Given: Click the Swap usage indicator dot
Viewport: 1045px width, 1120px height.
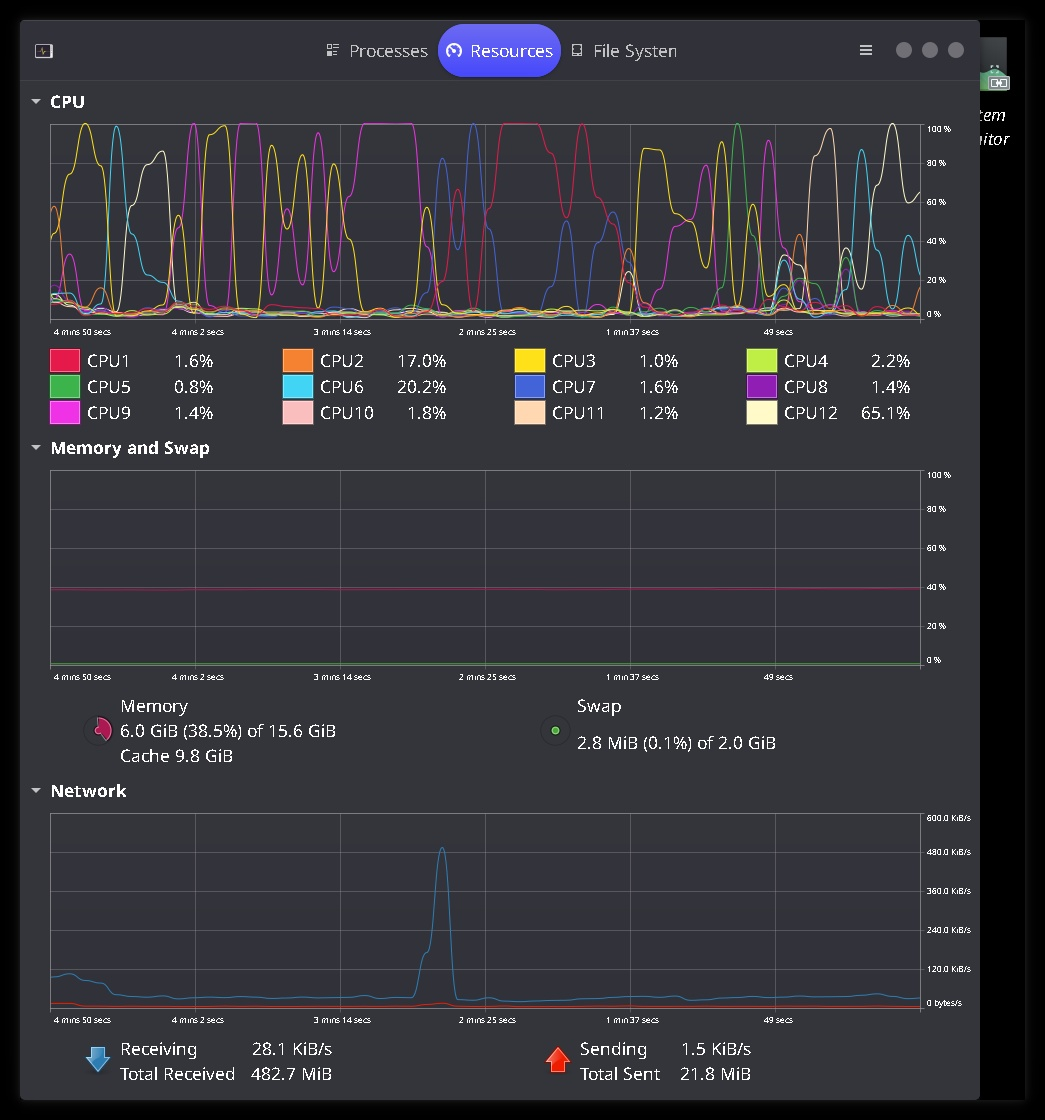Looking at the screenshot, I should coord(555,730).
